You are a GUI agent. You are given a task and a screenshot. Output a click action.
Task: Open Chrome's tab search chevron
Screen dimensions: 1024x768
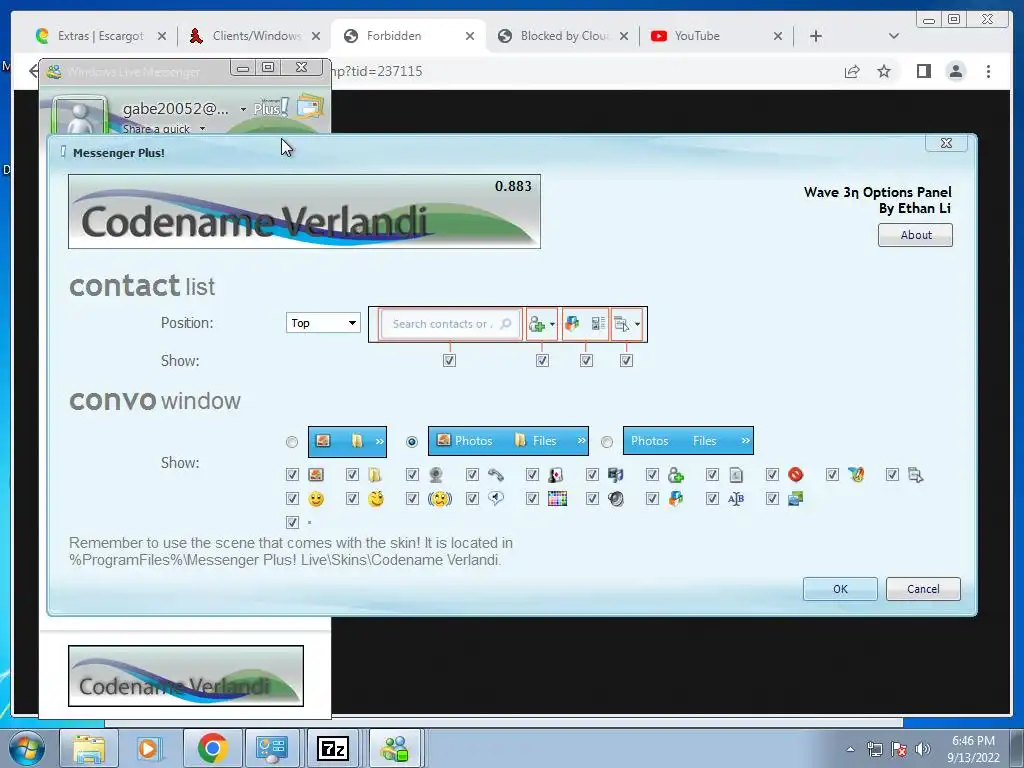893,36
